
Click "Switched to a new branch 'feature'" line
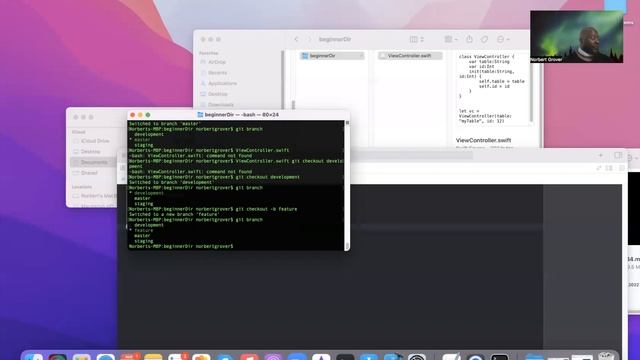(x=174, y=214)
